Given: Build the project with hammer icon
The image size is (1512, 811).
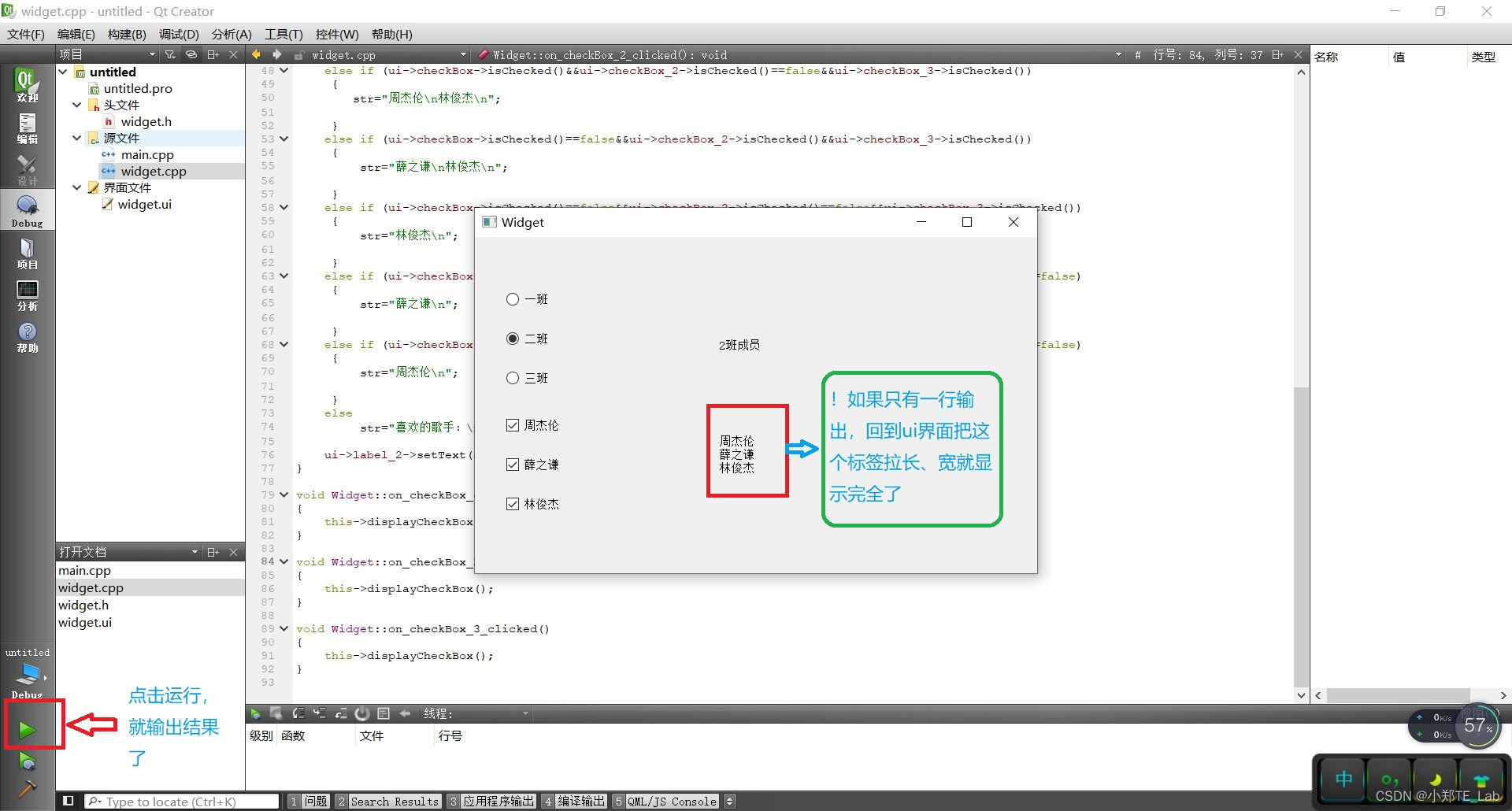Looking at the screenshot, I should (27, 788).
